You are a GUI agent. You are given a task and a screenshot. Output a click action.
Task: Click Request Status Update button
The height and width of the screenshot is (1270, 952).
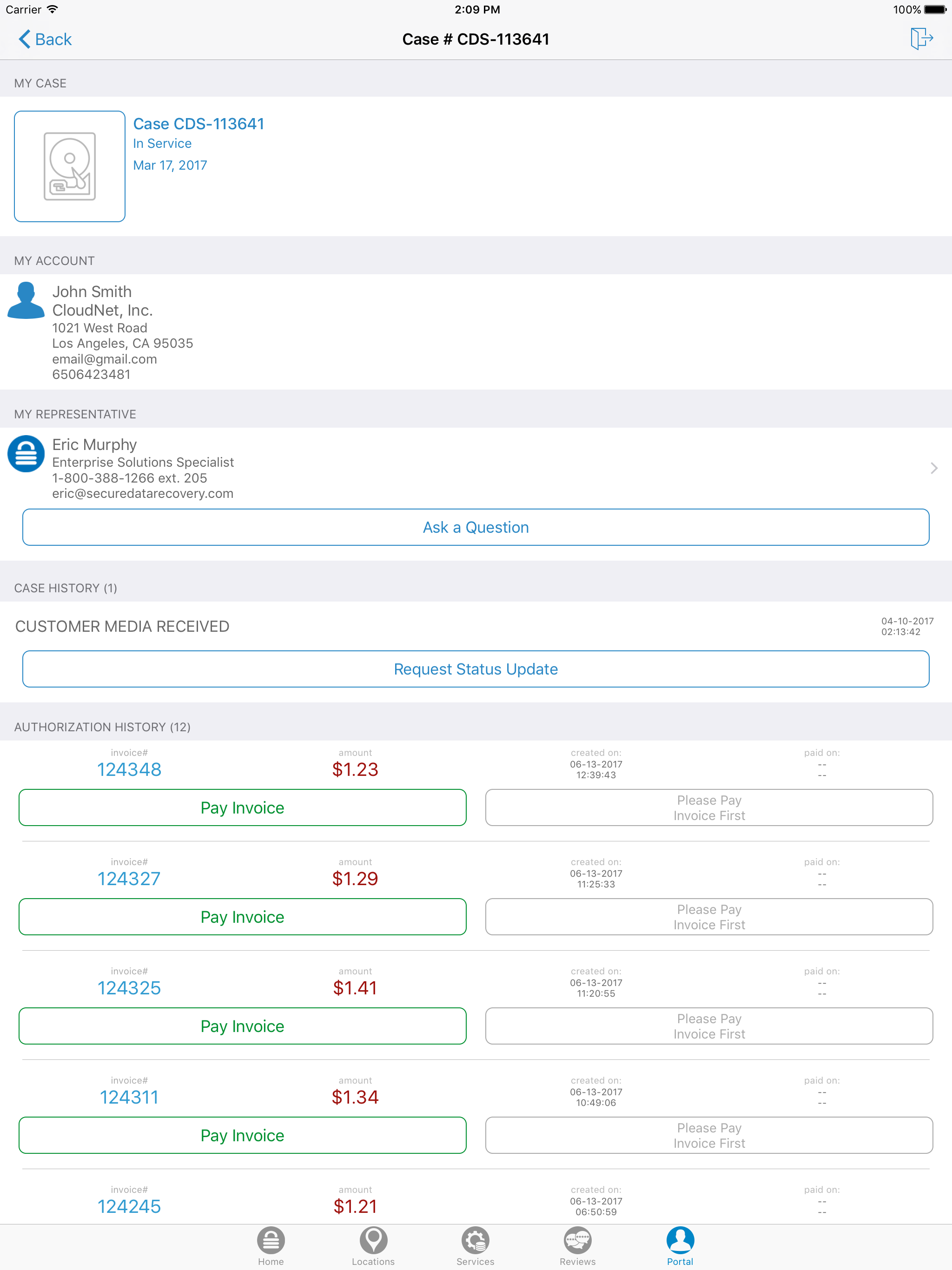point(476,669)
